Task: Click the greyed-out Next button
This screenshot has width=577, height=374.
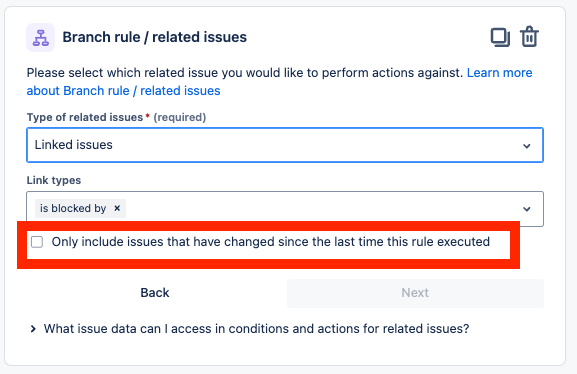Action: coord(415,293)
